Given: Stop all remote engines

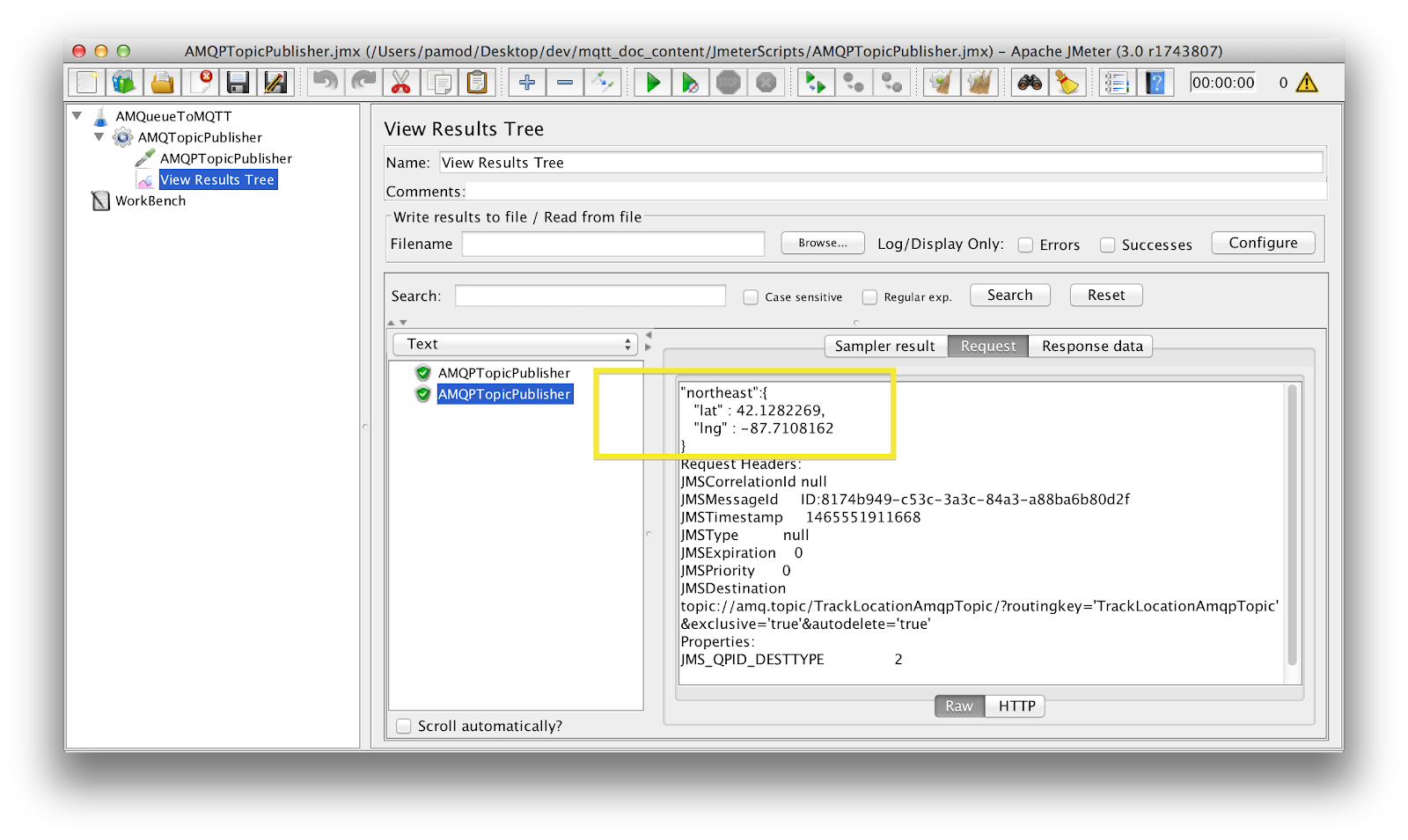Looking at the screenshot, I should coord(854,83).
